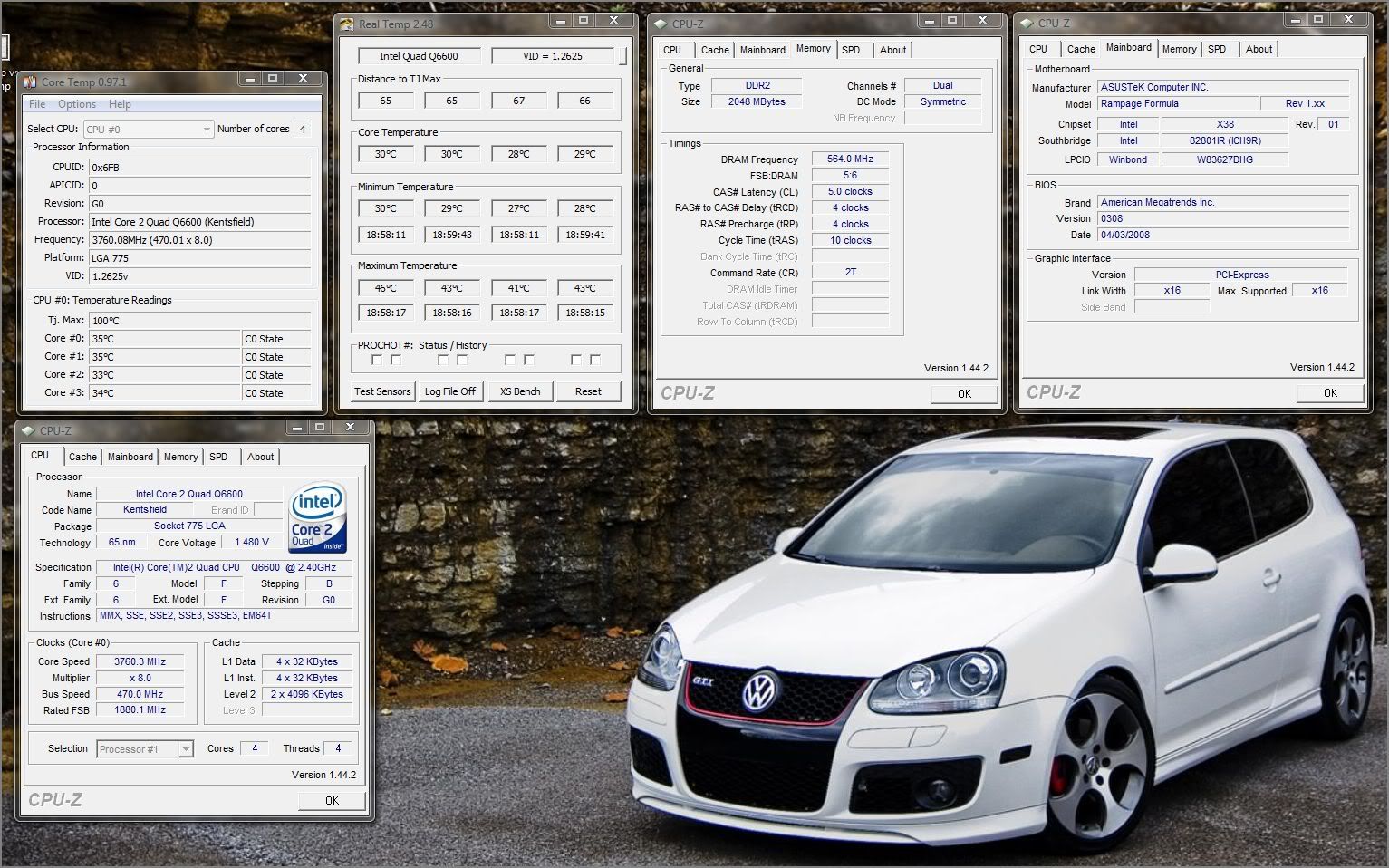Open SPD tab in bottom CPU-Z window

click(x=218, y=457)
